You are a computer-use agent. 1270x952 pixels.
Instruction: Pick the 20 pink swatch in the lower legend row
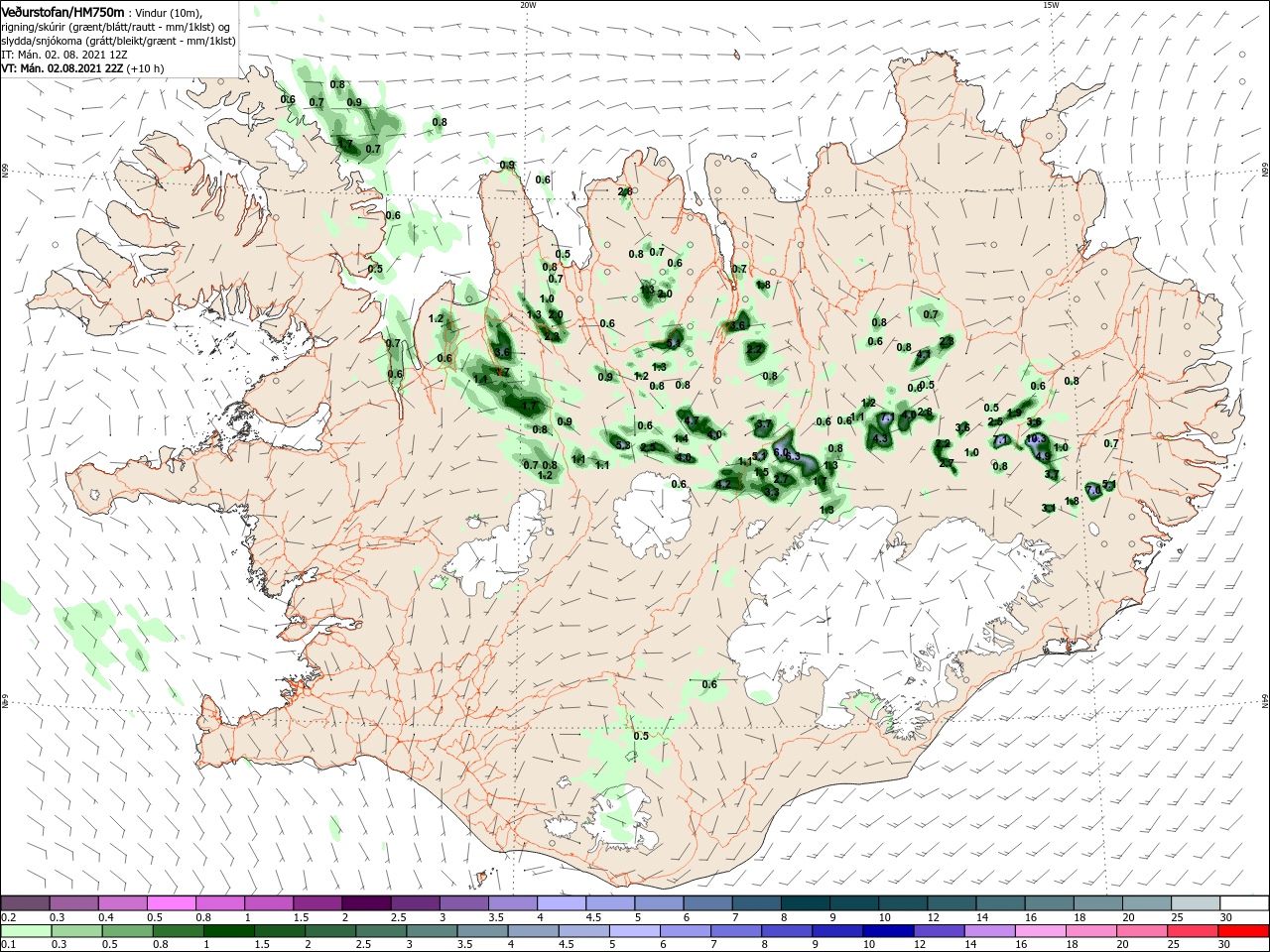(x=1142, y=931)
